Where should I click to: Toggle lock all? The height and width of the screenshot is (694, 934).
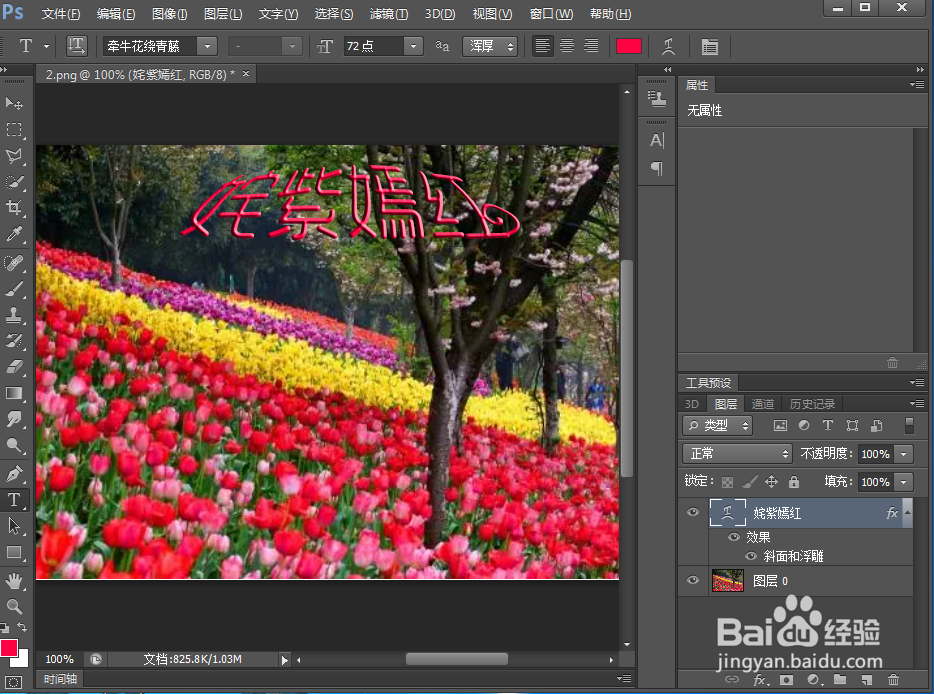point(794,481)
